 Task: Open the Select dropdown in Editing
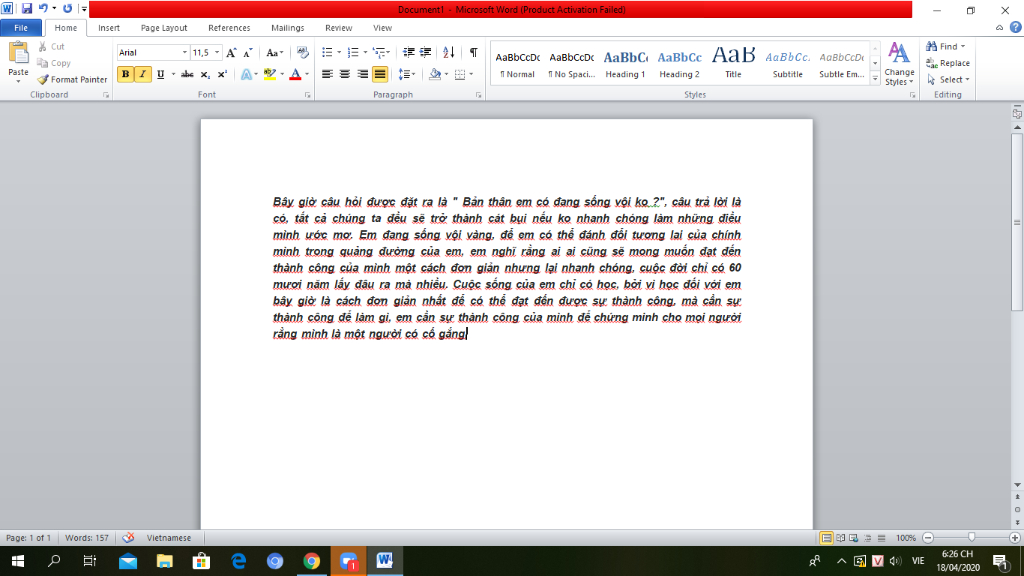(948, 80)
